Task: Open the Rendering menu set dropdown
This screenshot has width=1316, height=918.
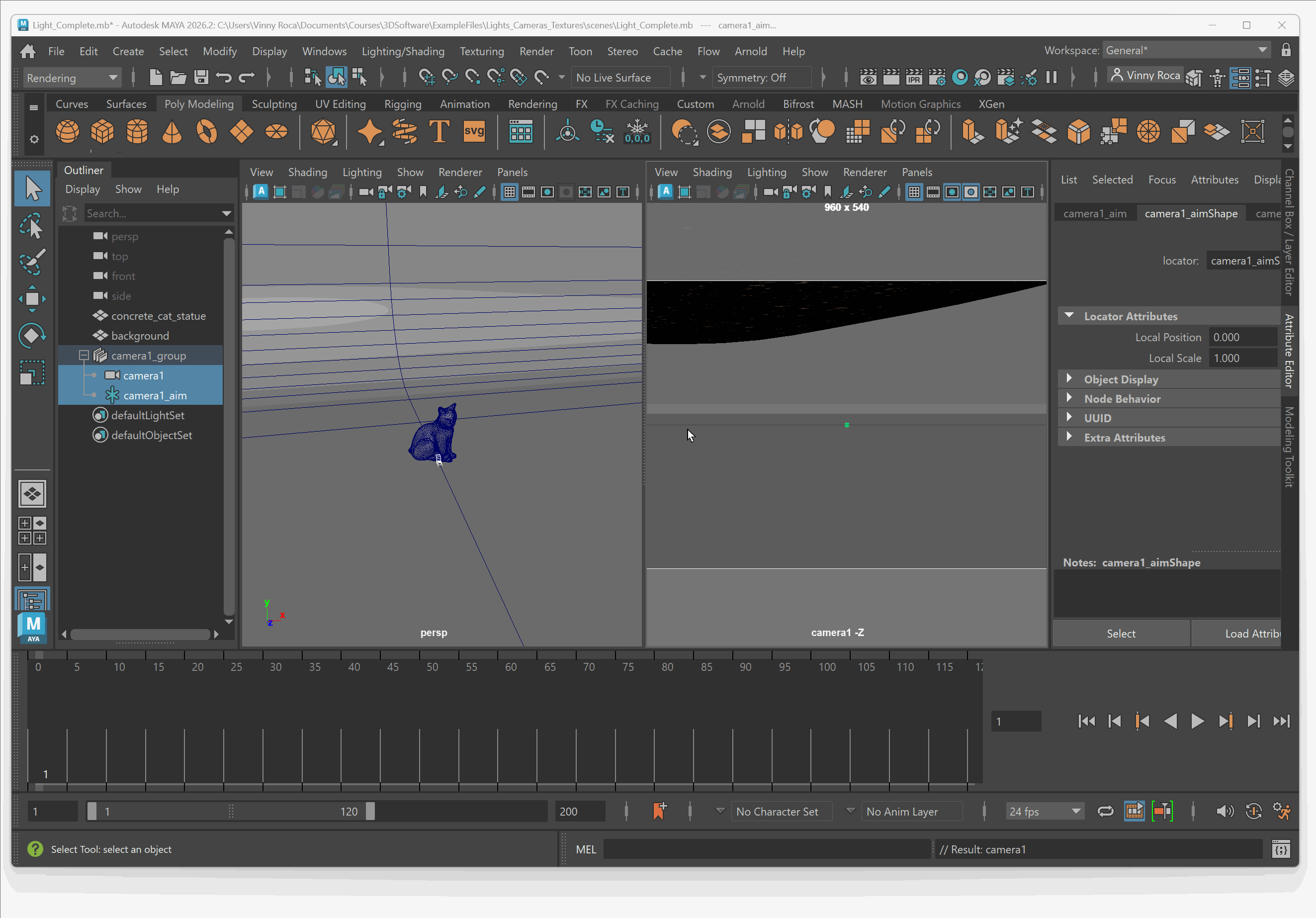Action: tap(71, 78)
